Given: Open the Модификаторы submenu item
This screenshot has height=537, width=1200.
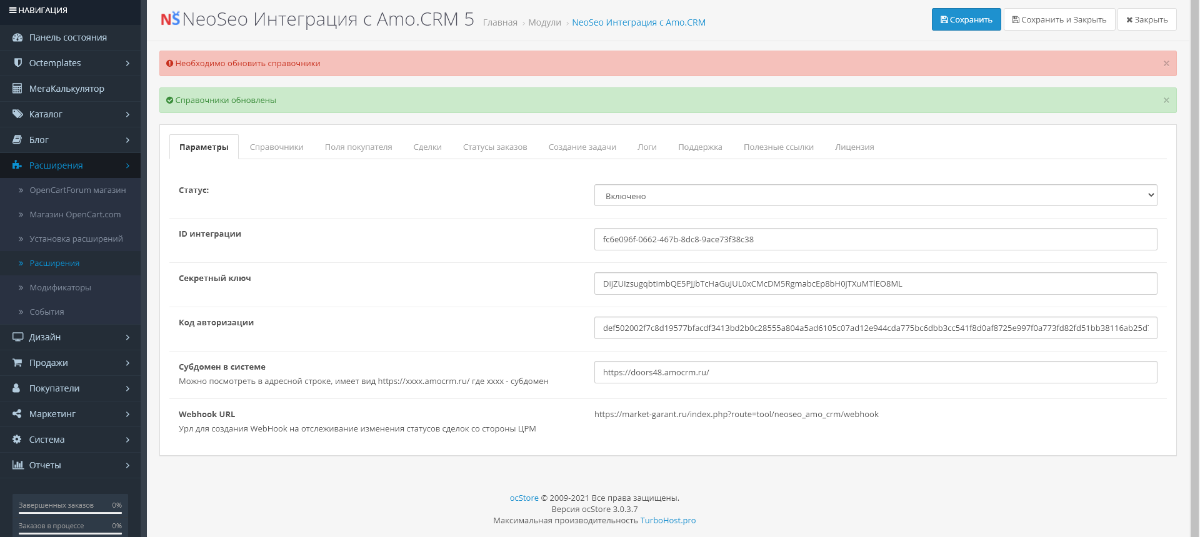Looking at the screenshot, I should tap(60, 287).
